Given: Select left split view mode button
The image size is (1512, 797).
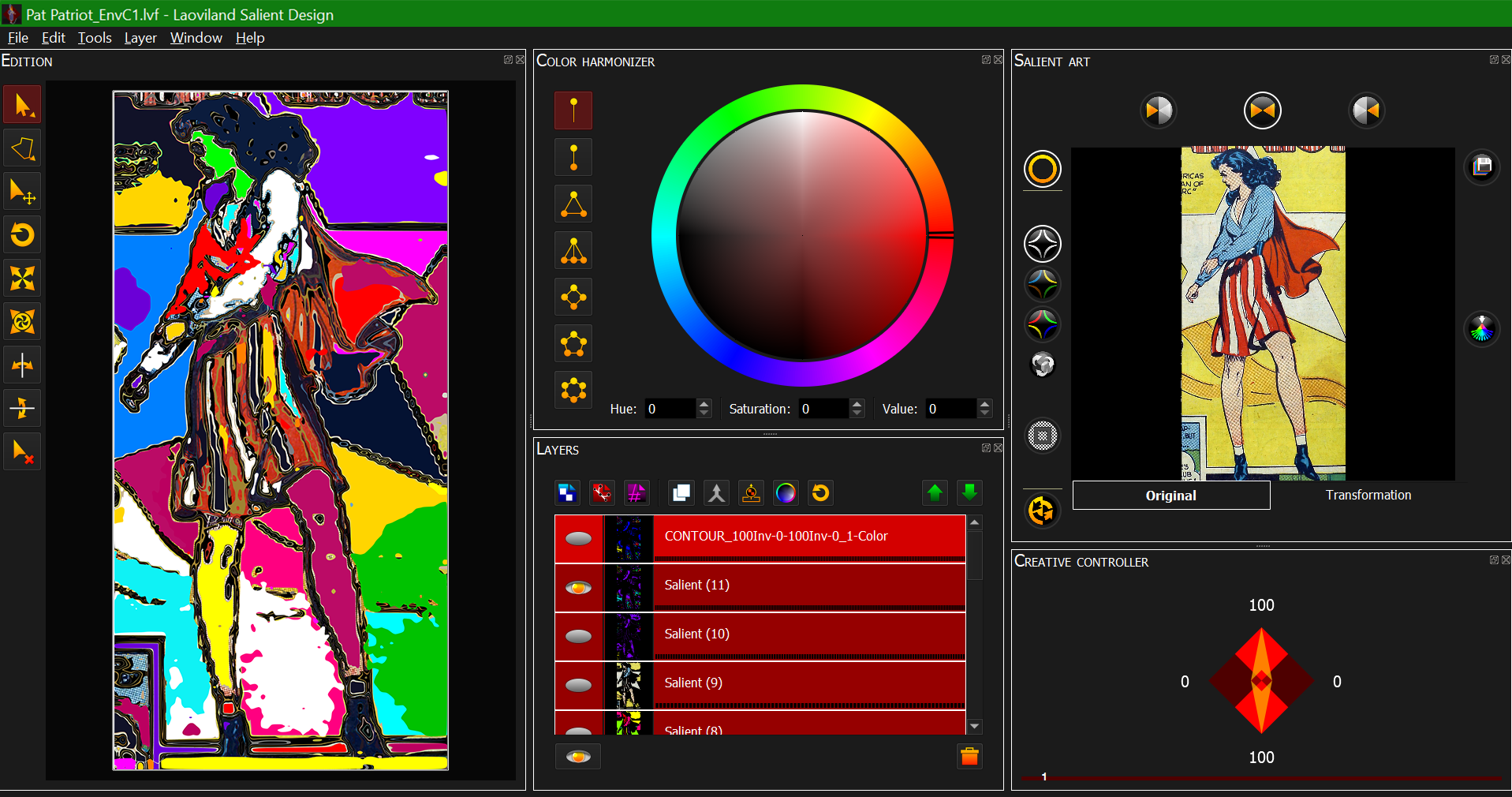Looking at the screenshot, I should click(1159, 110).
